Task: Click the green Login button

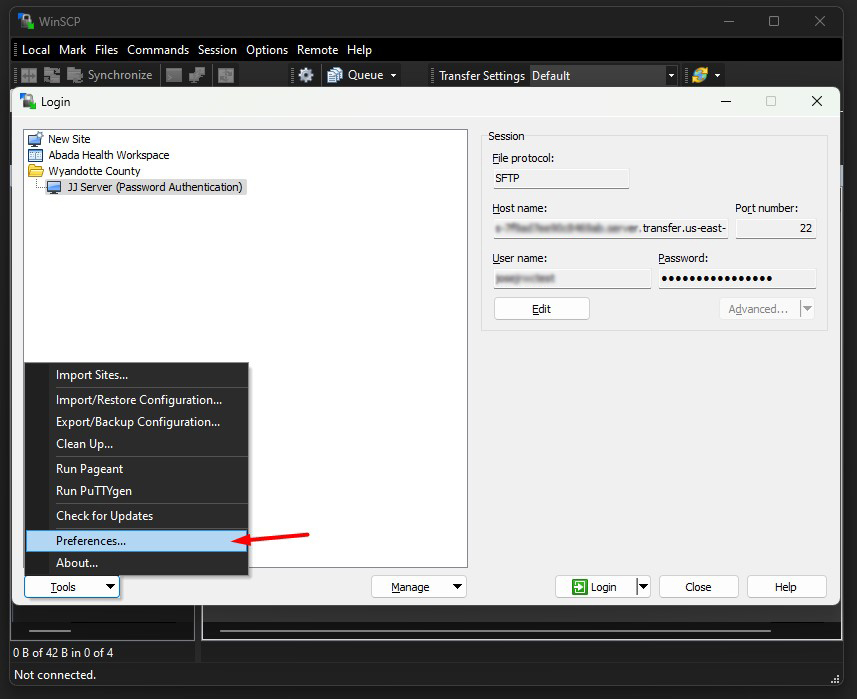Action: 595,587
